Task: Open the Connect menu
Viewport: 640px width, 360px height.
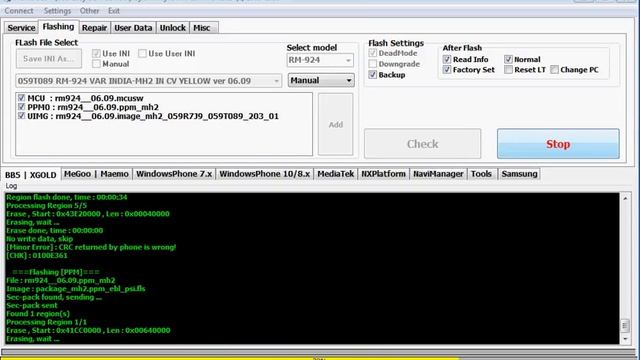Action: pos(19,11)
